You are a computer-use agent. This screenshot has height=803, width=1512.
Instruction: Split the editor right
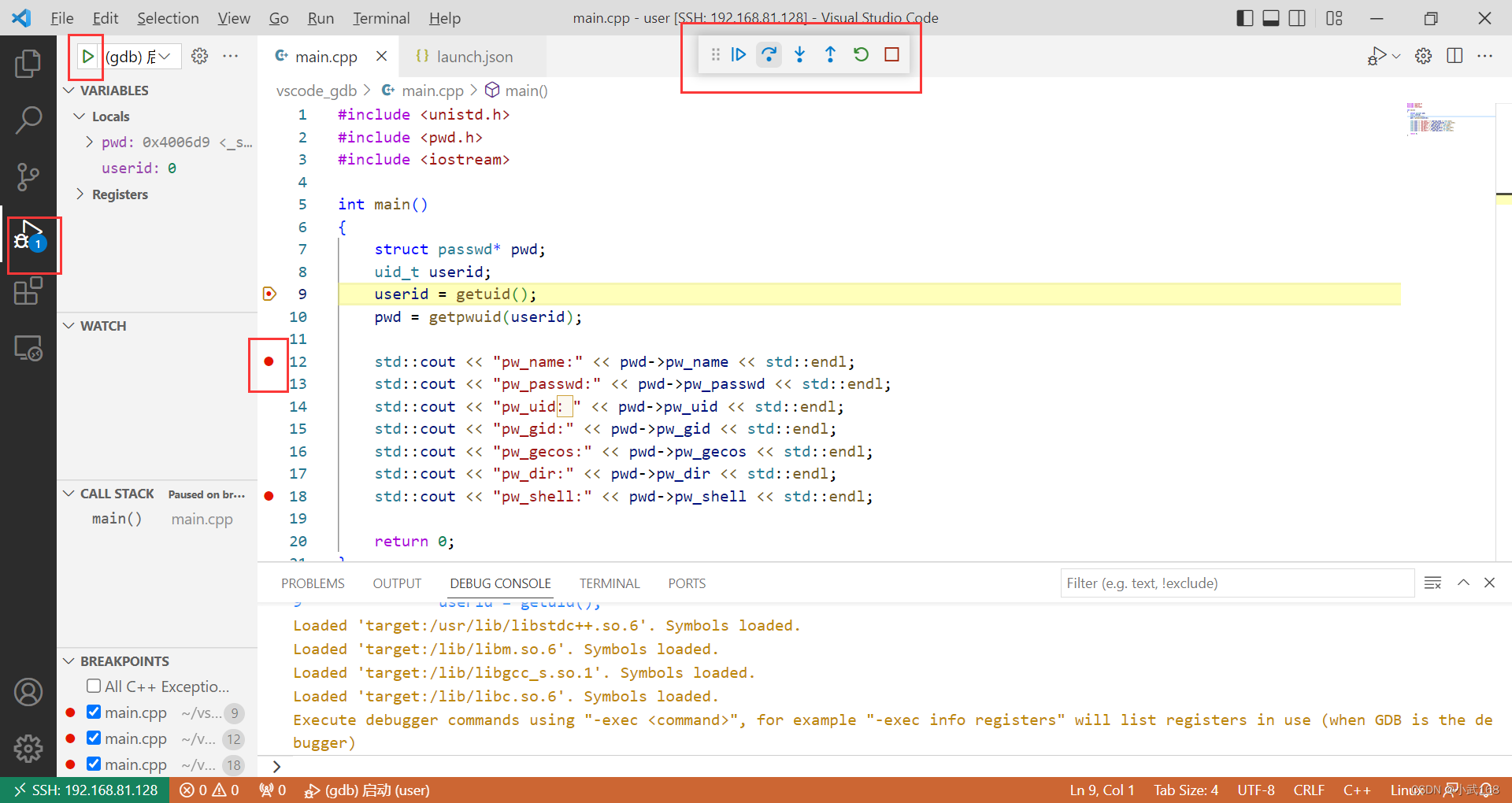(x=1455, y=56)
